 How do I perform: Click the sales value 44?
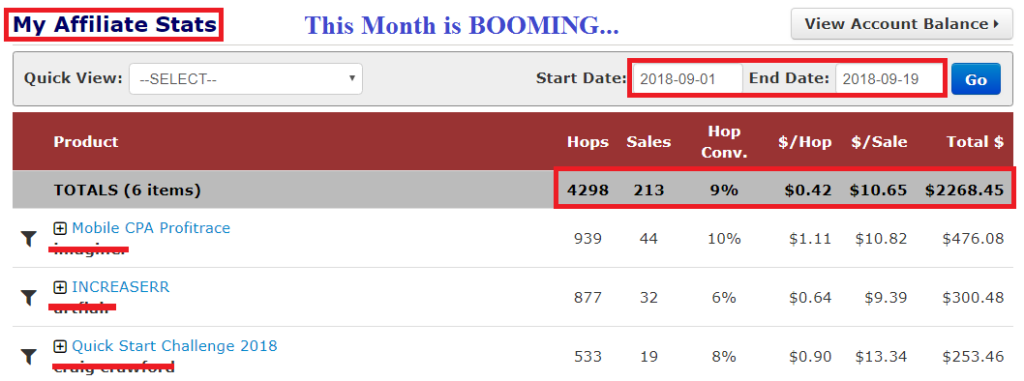pyautogui.click(x=648, y=239)
